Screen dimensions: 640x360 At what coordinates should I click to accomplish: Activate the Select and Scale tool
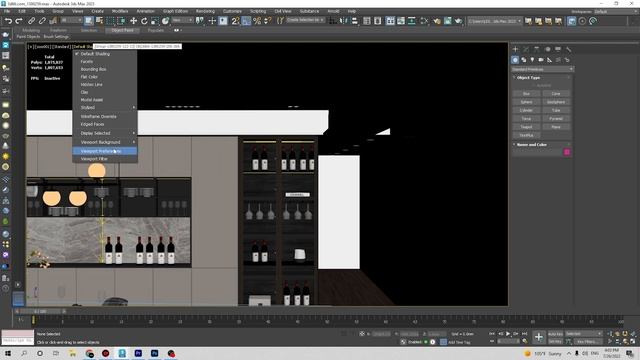pyautogui.click(x=155, y=21)
